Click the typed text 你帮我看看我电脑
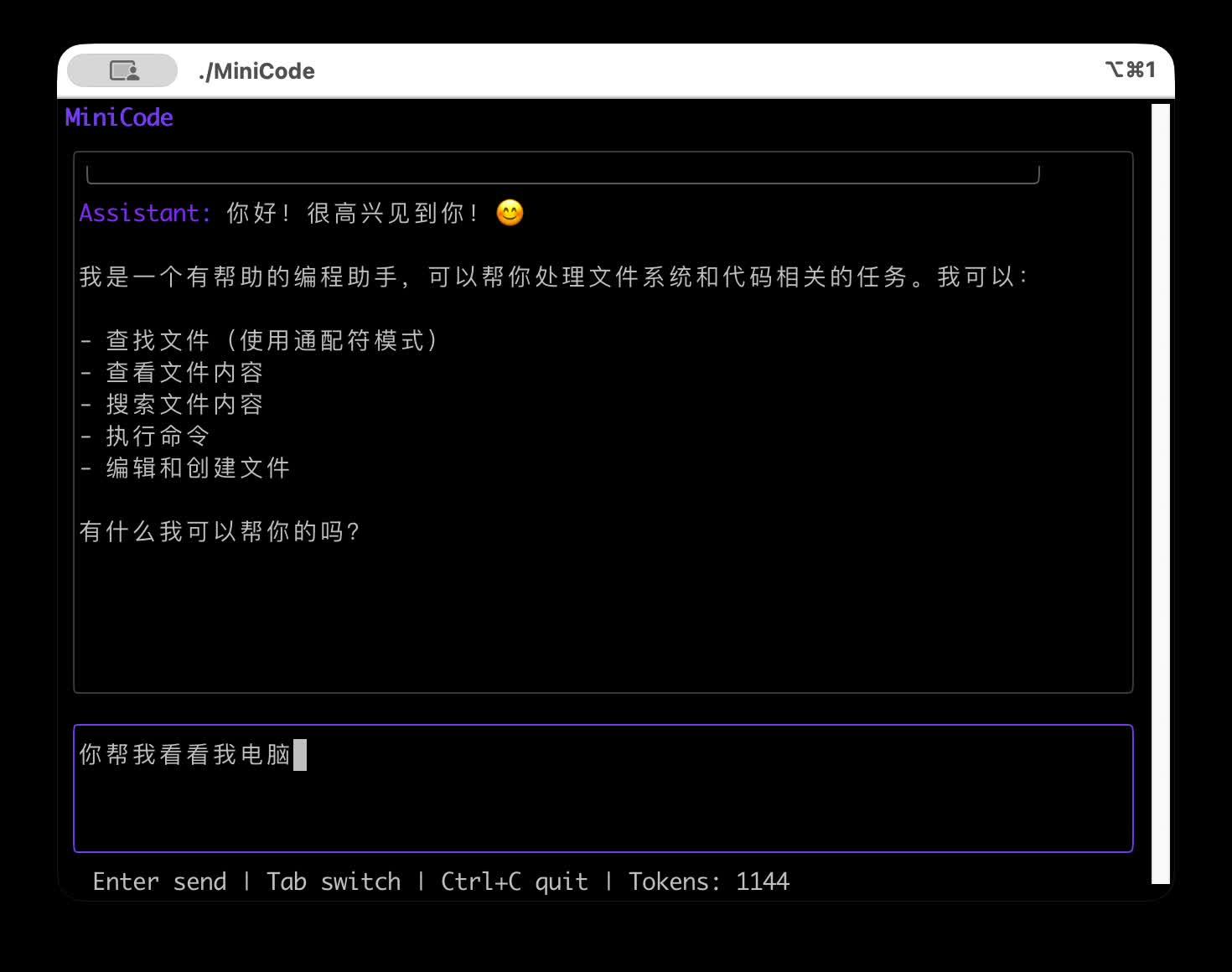The image size is (1232, 972). [x=184, y=754]
